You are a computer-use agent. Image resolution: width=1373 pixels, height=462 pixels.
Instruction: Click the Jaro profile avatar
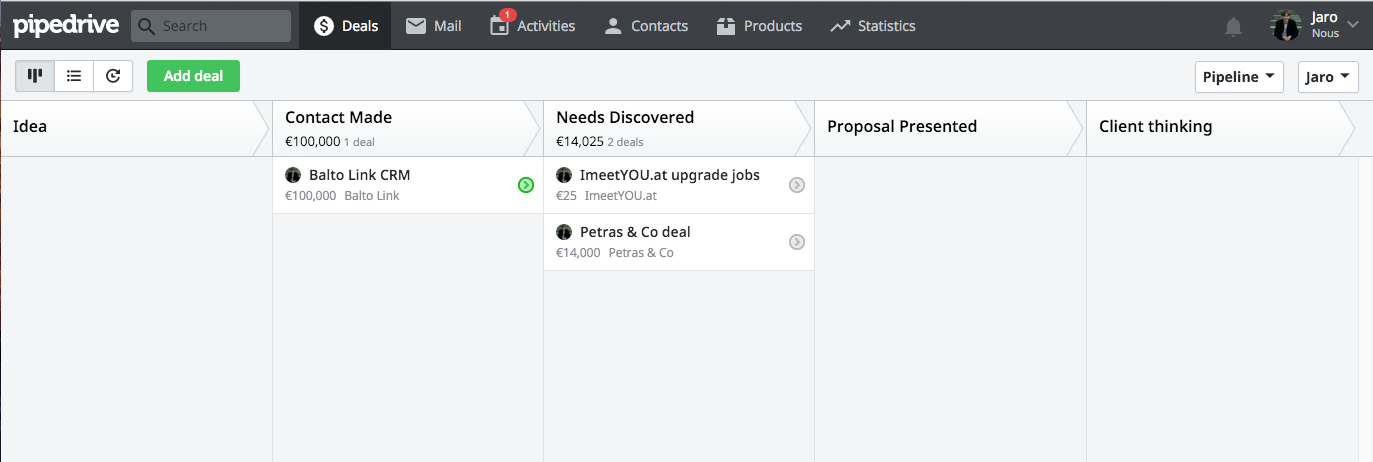pos(1286,26)
